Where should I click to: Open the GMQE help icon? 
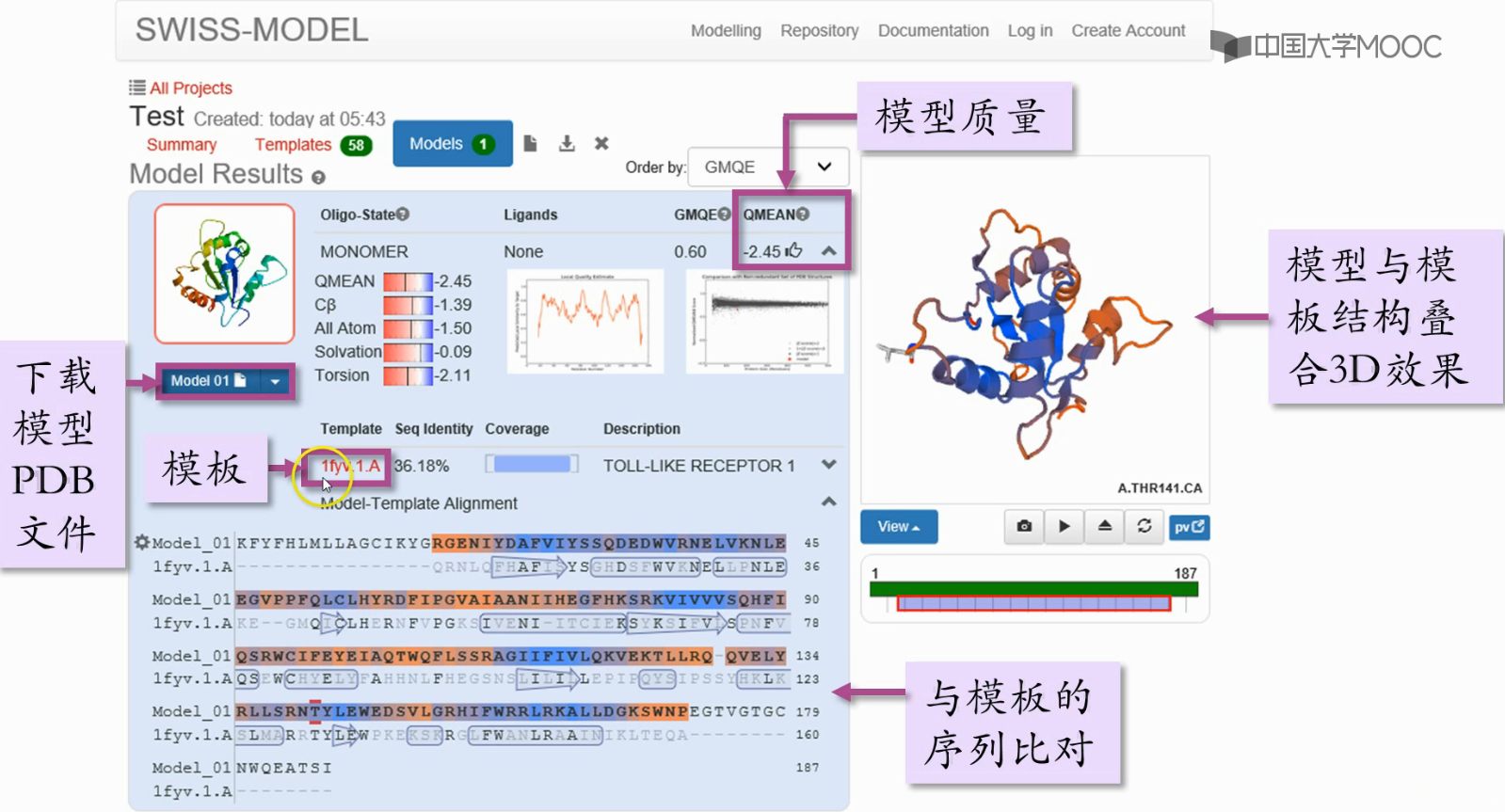pos(724,215)
